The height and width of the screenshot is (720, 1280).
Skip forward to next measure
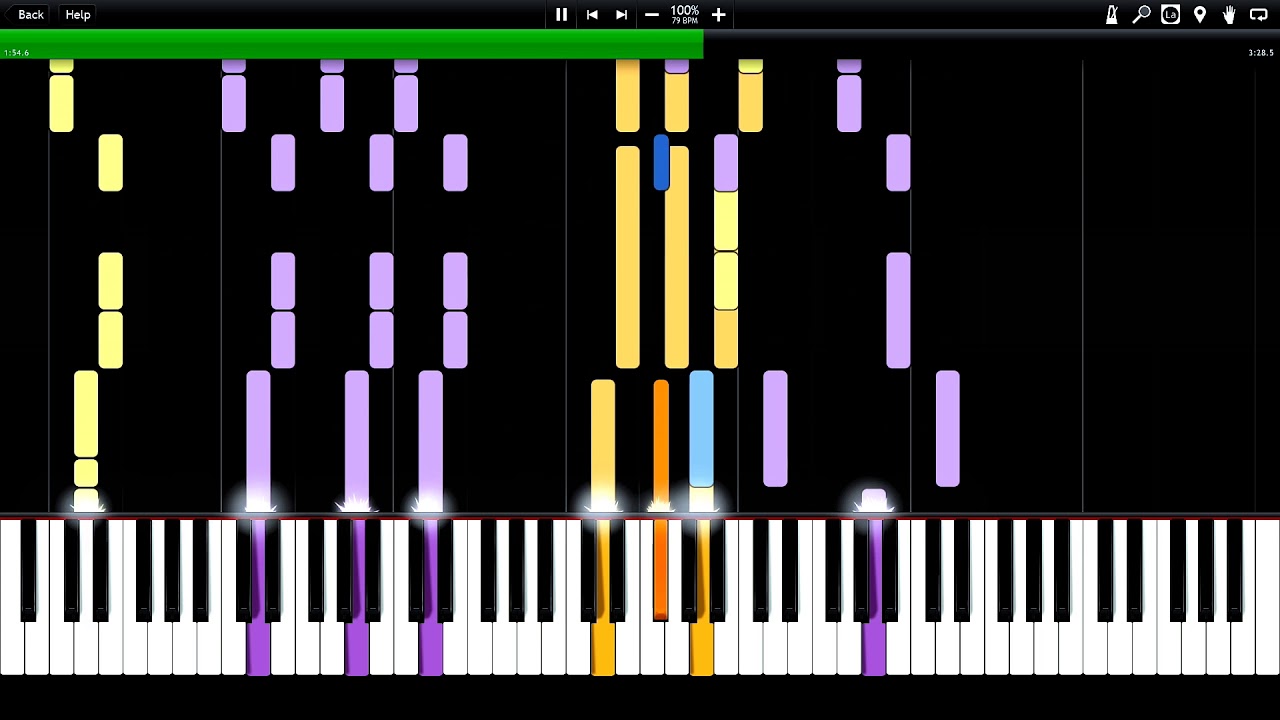coord(621,14)
